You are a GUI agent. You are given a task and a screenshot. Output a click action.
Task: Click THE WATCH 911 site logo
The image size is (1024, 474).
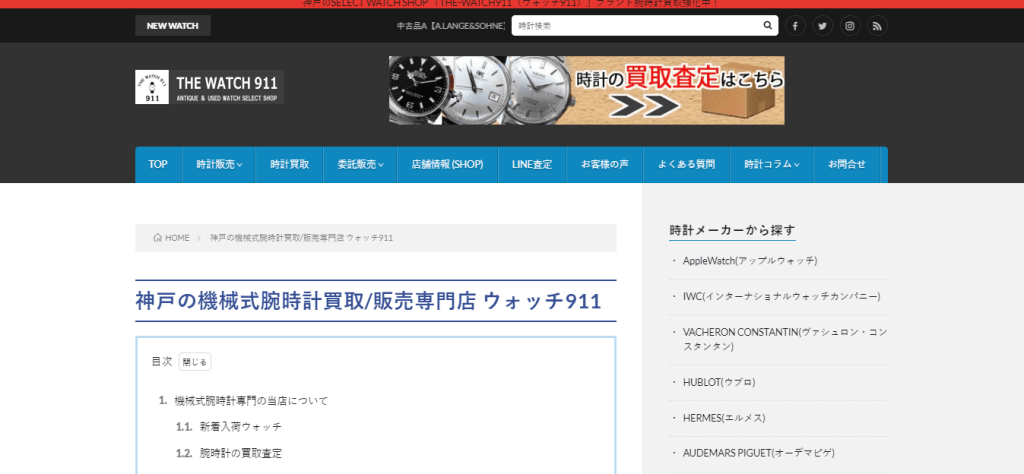click(210, 87)
